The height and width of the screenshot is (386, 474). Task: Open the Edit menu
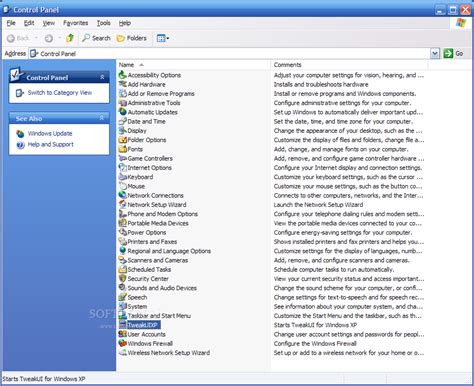click(x=29, y=23)
